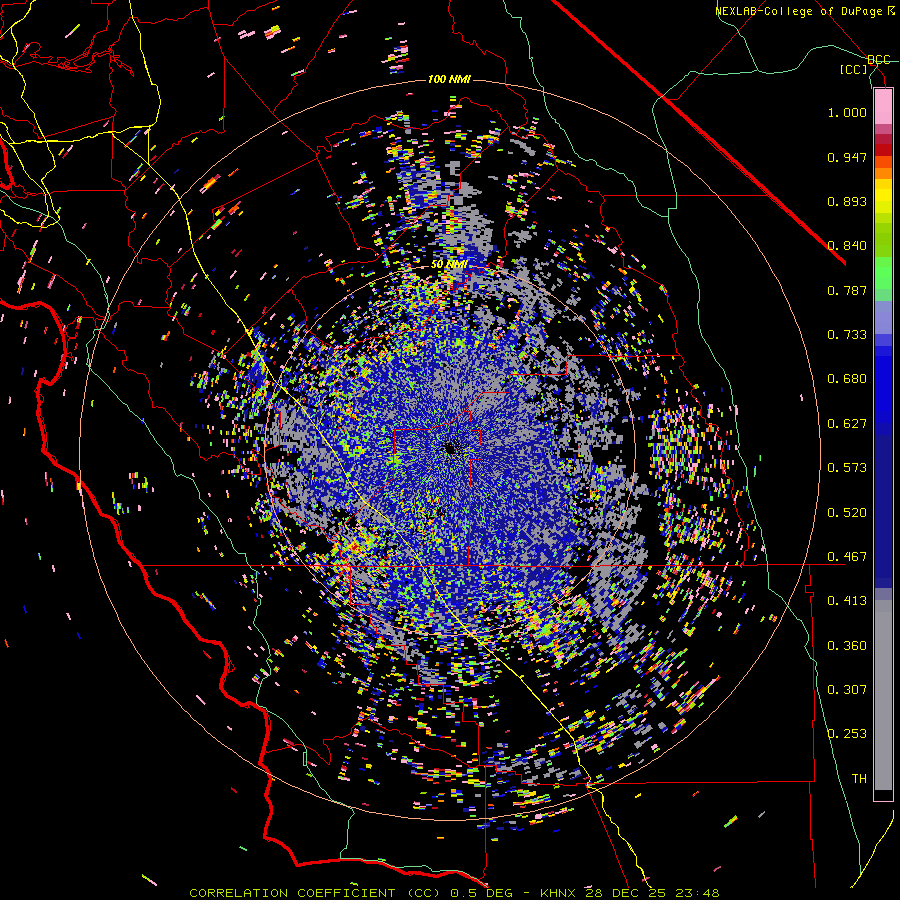
Task: Click the 0.893 scale value
Action: click(x=847, y=201)
